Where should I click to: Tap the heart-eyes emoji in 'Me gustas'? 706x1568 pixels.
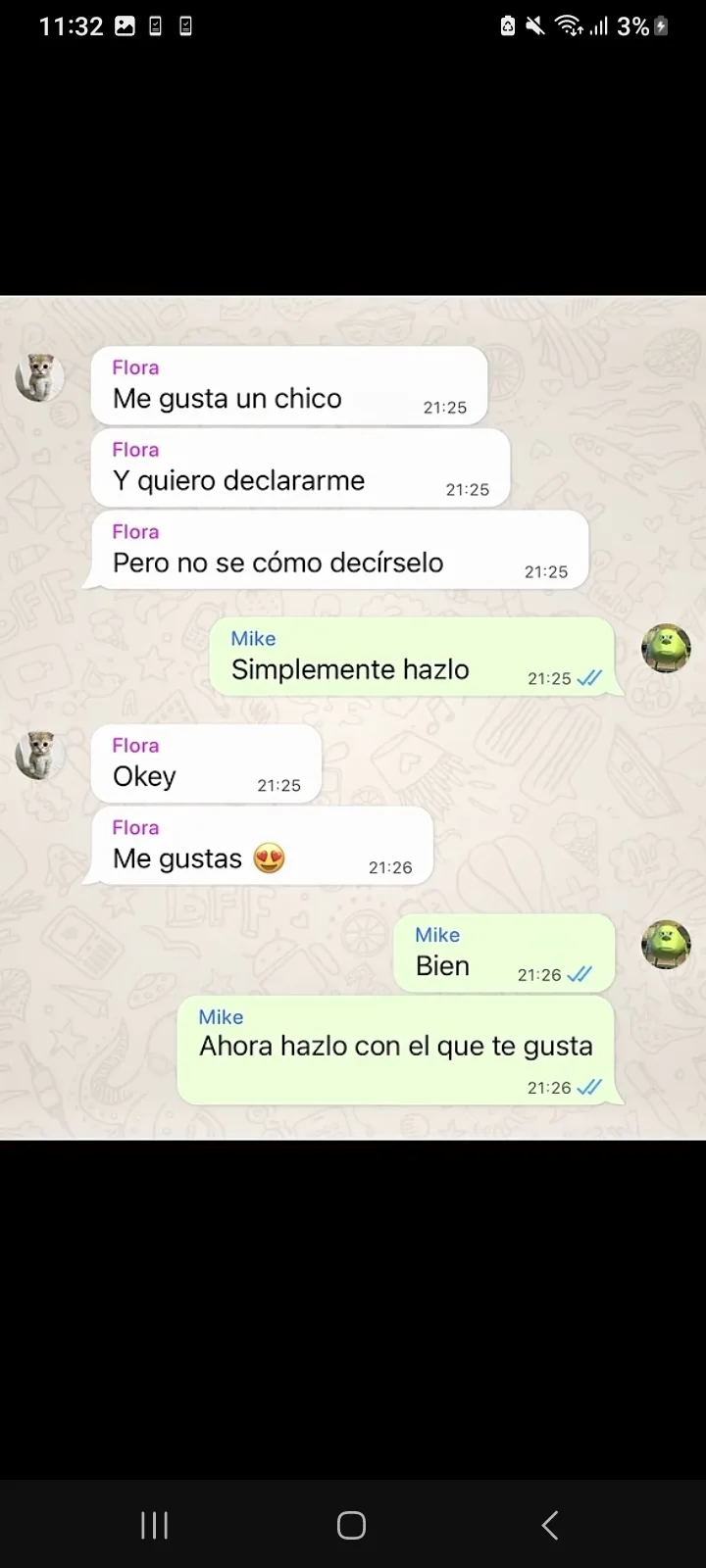[x=269, y=858]
